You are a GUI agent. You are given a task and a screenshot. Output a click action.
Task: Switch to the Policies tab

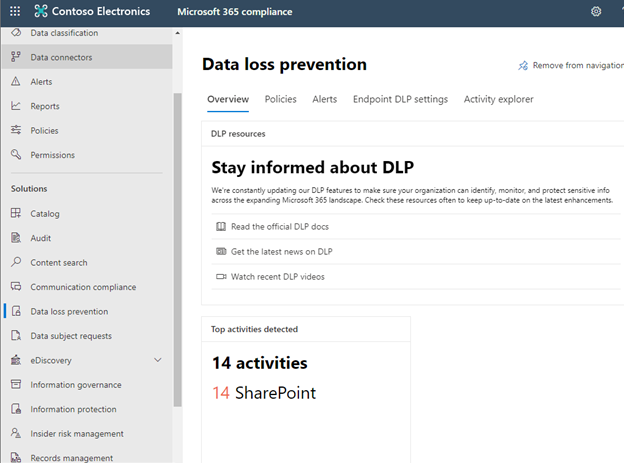coord(281,99)
